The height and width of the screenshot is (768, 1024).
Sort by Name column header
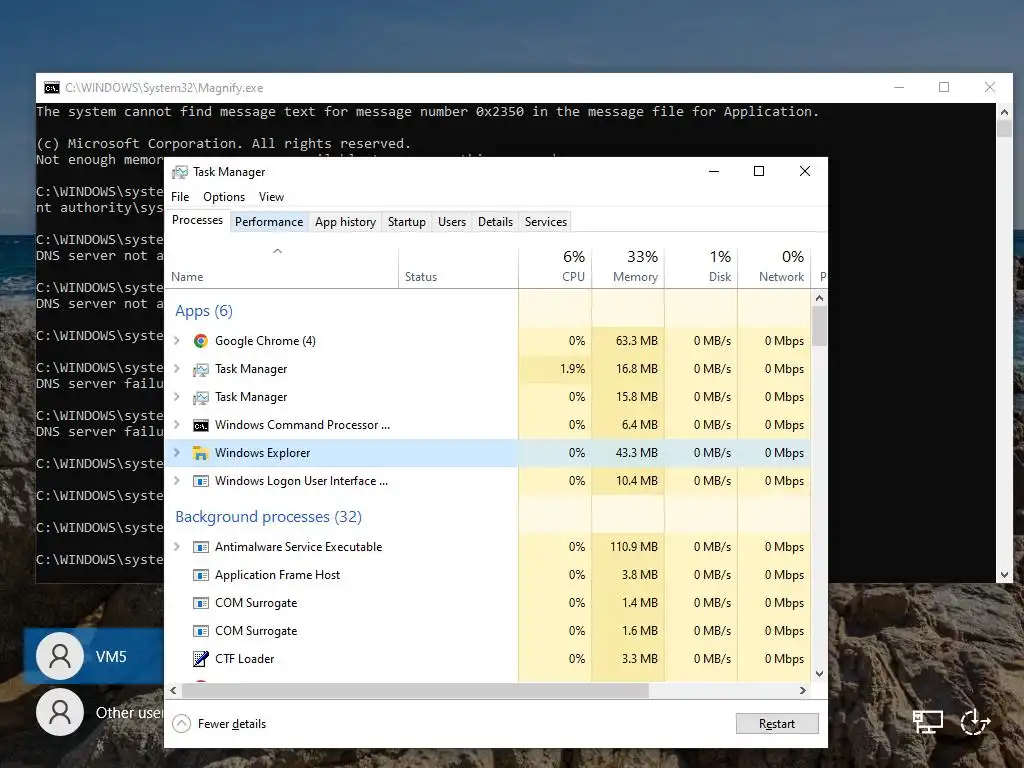tap(281, 266)
